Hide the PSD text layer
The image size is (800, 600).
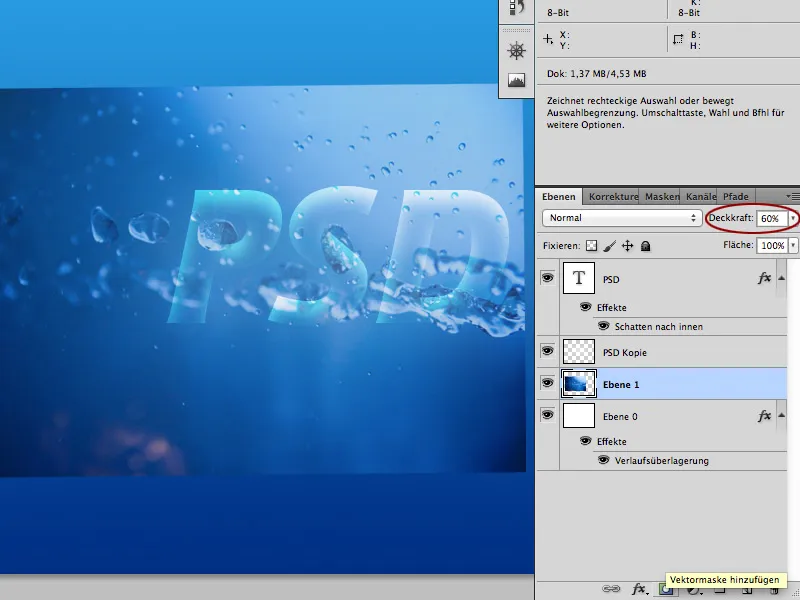[x=546, y=279]
